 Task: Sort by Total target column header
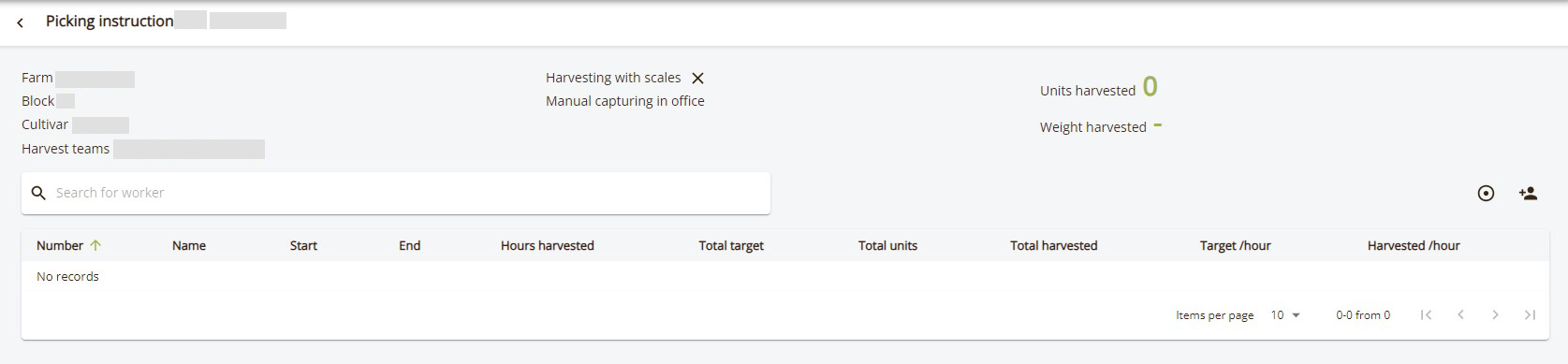pos(731,245)
